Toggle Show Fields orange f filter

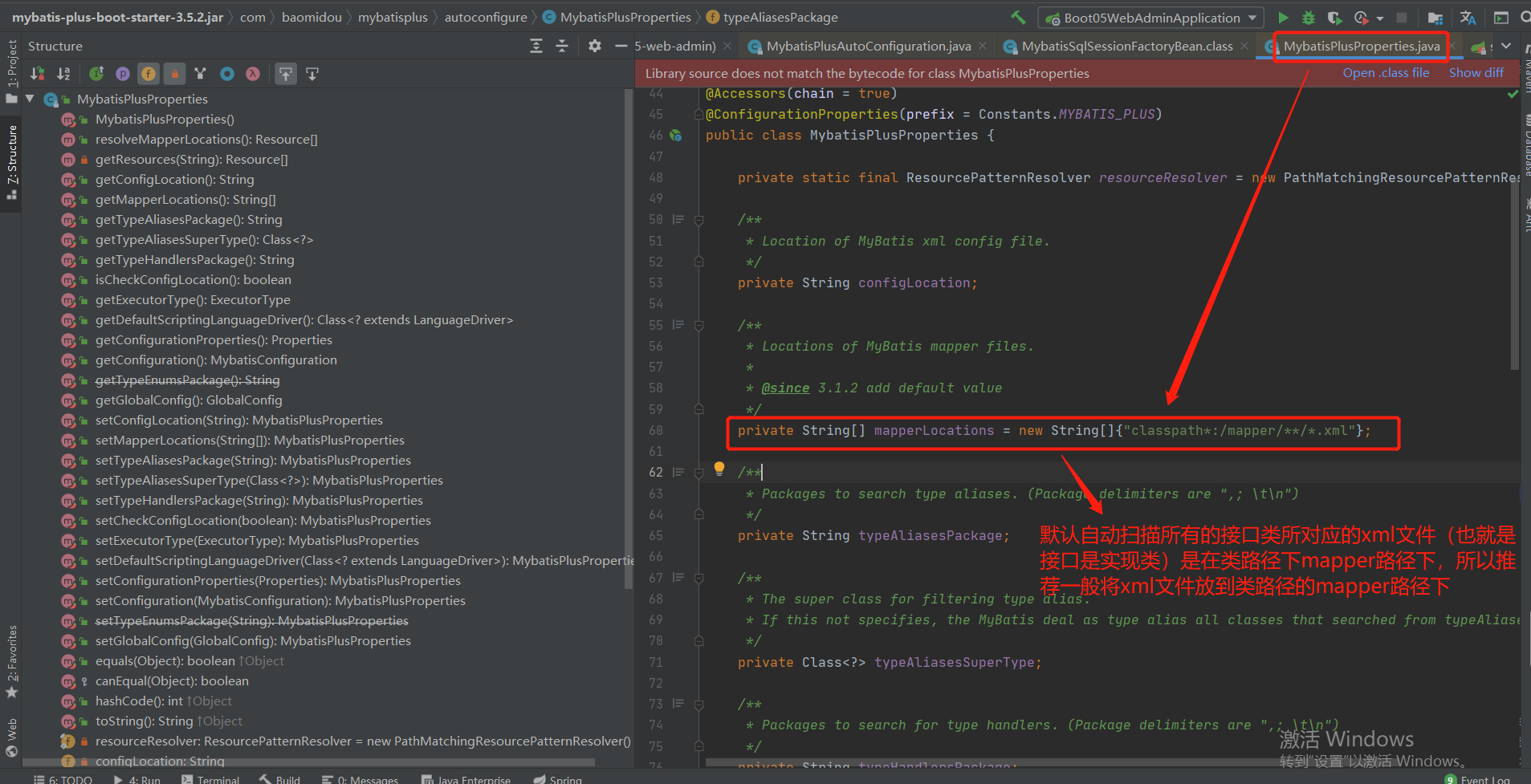pos(149,74)
